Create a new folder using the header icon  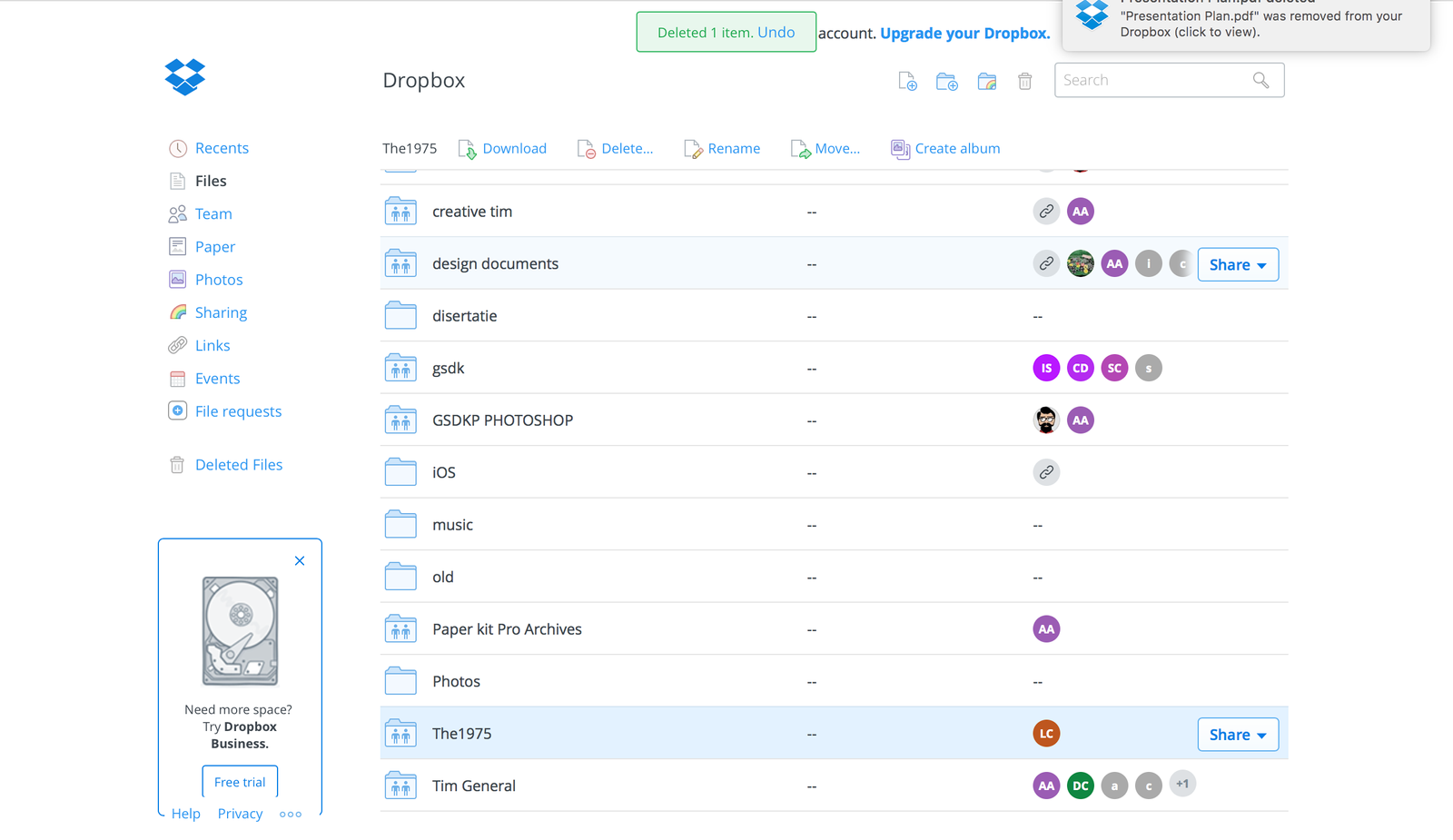(x=946, y=82)
